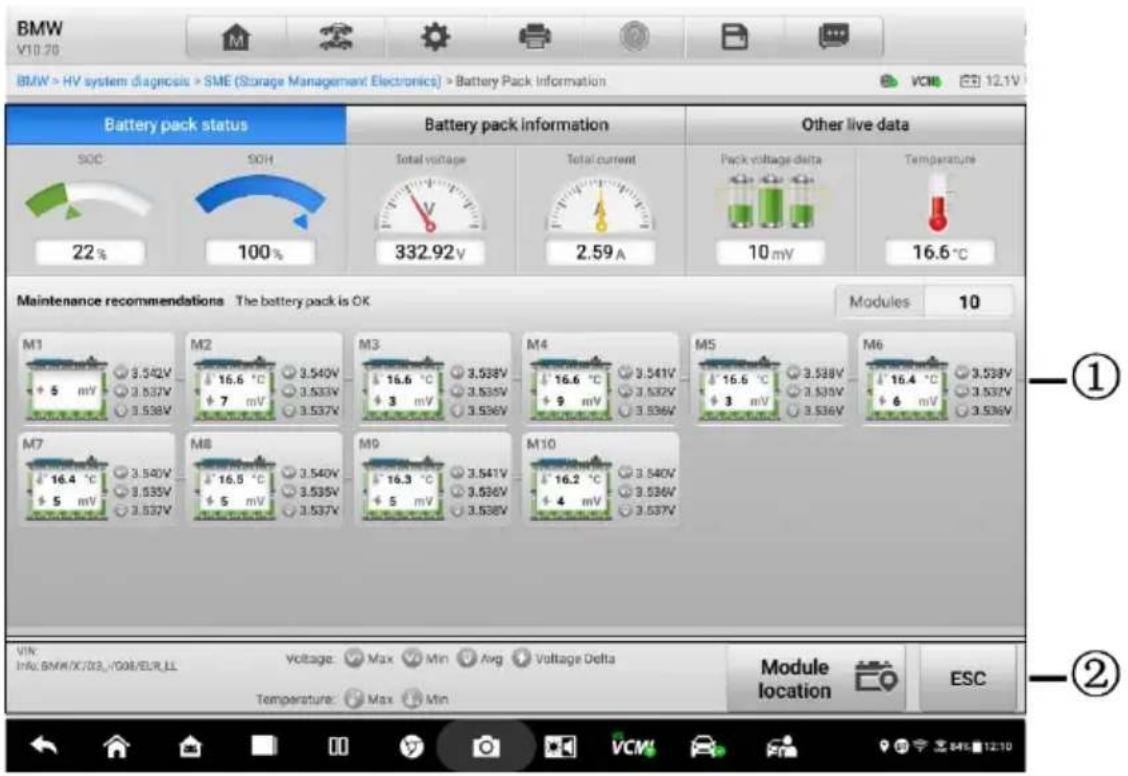The image size is (1128, 776).
Task: Tap the icon right of the camera
Action: [560, 747]
